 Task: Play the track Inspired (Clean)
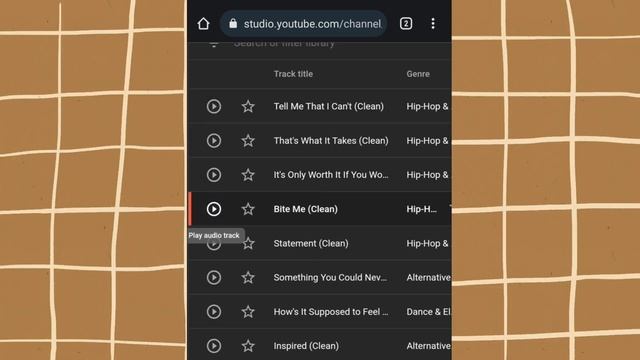tap(214, 346)
